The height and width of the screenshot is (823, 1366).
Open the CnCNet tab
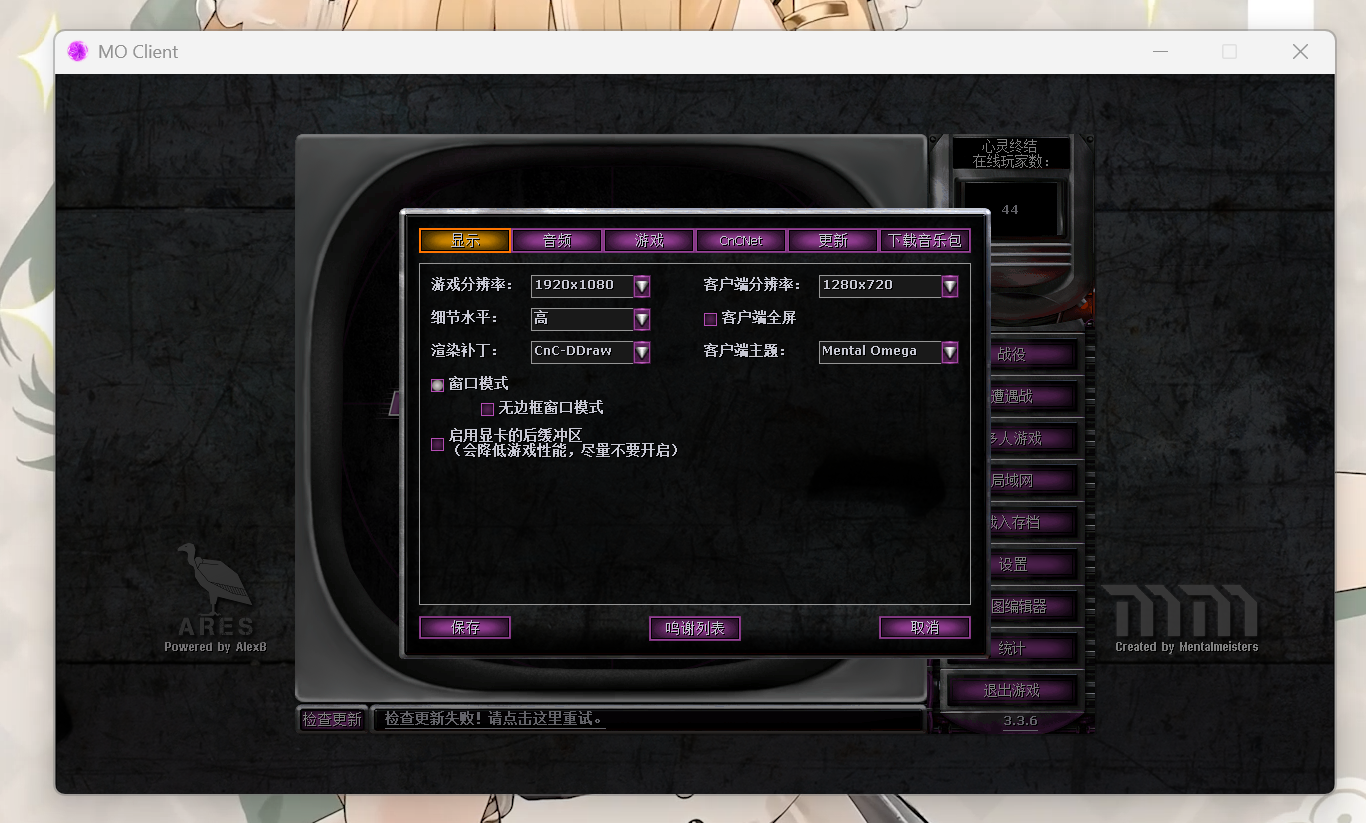[741, 241]
